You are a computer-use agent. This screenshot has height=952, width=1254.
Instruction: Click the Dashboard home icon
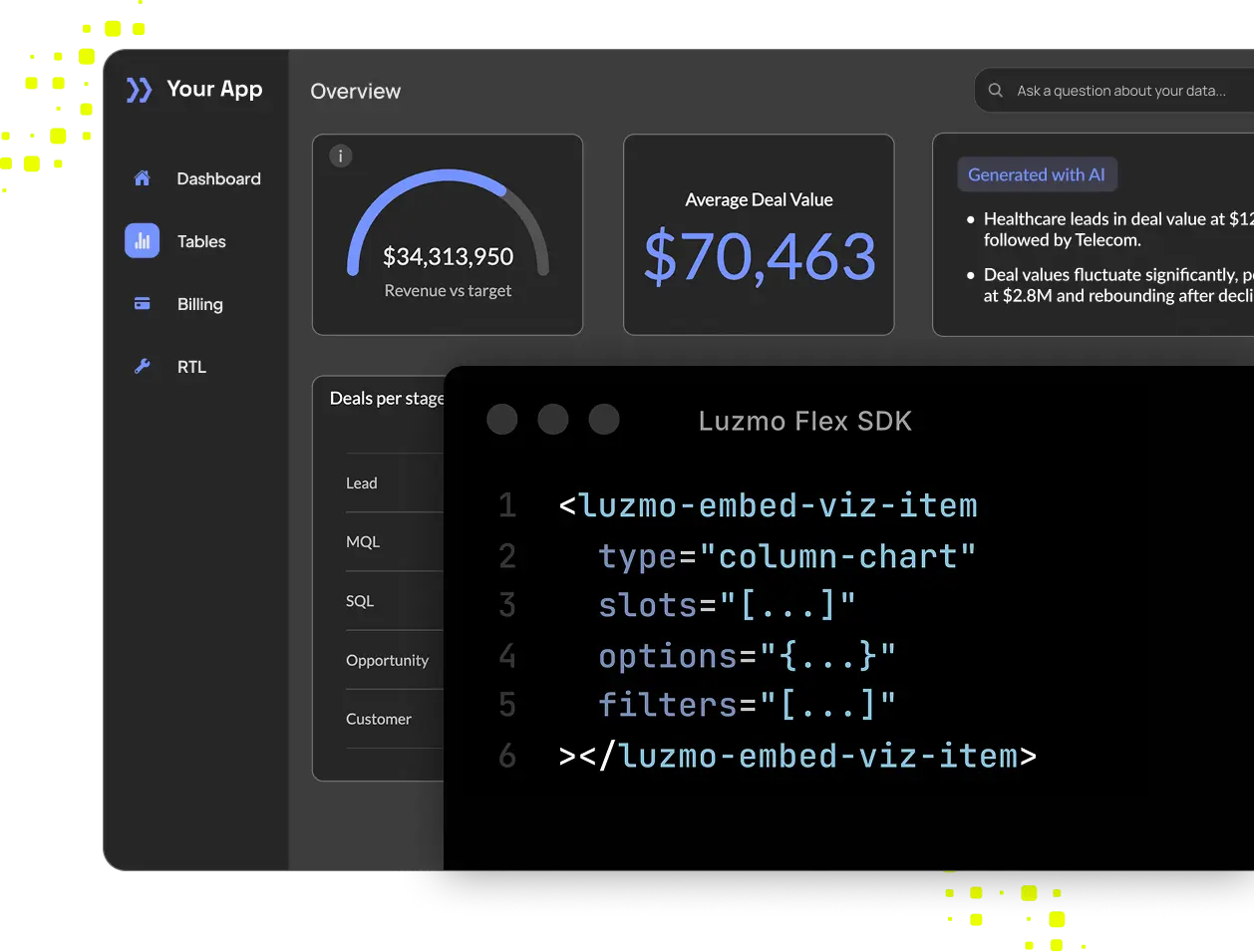[142, 178]
